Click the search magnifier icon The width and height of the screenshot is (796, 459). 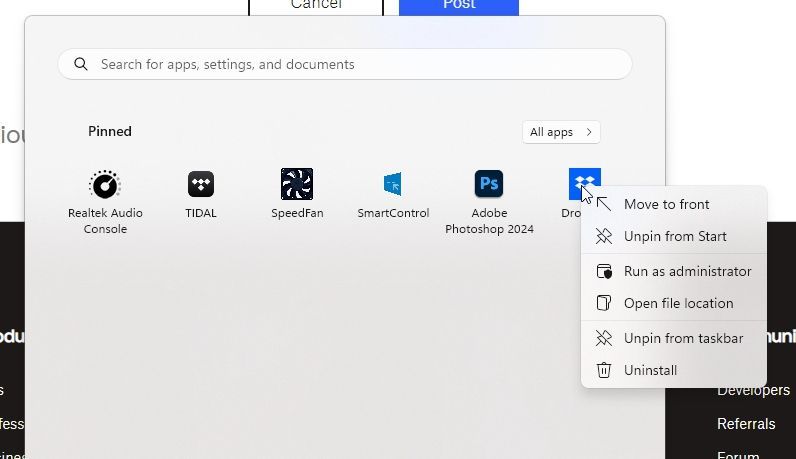coord(81,64)
